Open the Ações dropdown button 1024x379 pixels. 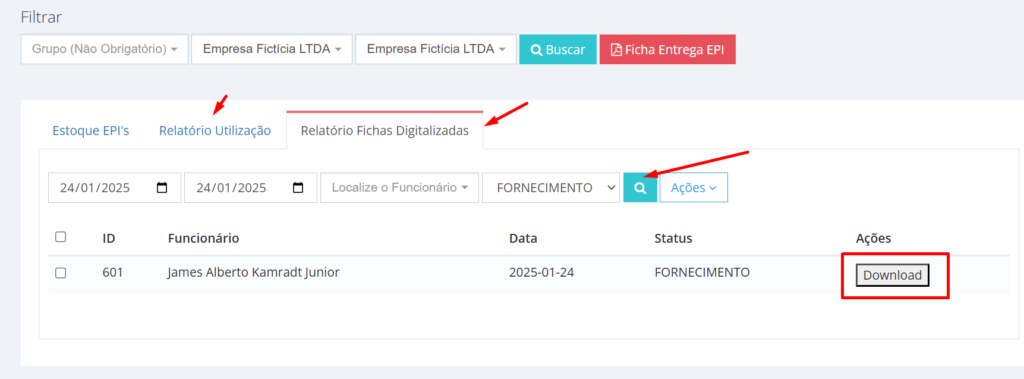click(694, 188)
